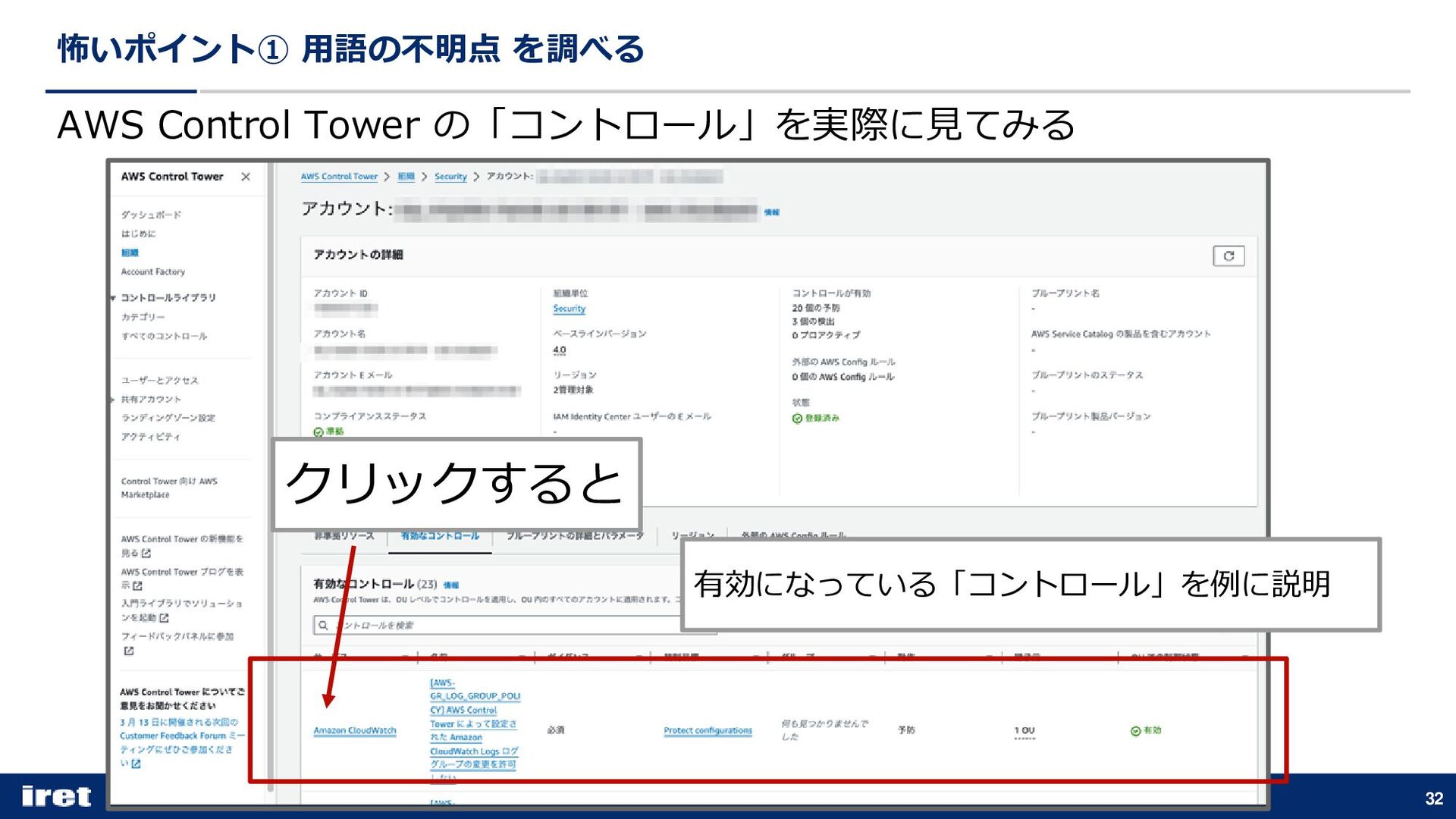This screenshot has width=1456, height=819.
Task: Open ダッシュボード in the sidebar
Action: [151, 215]
